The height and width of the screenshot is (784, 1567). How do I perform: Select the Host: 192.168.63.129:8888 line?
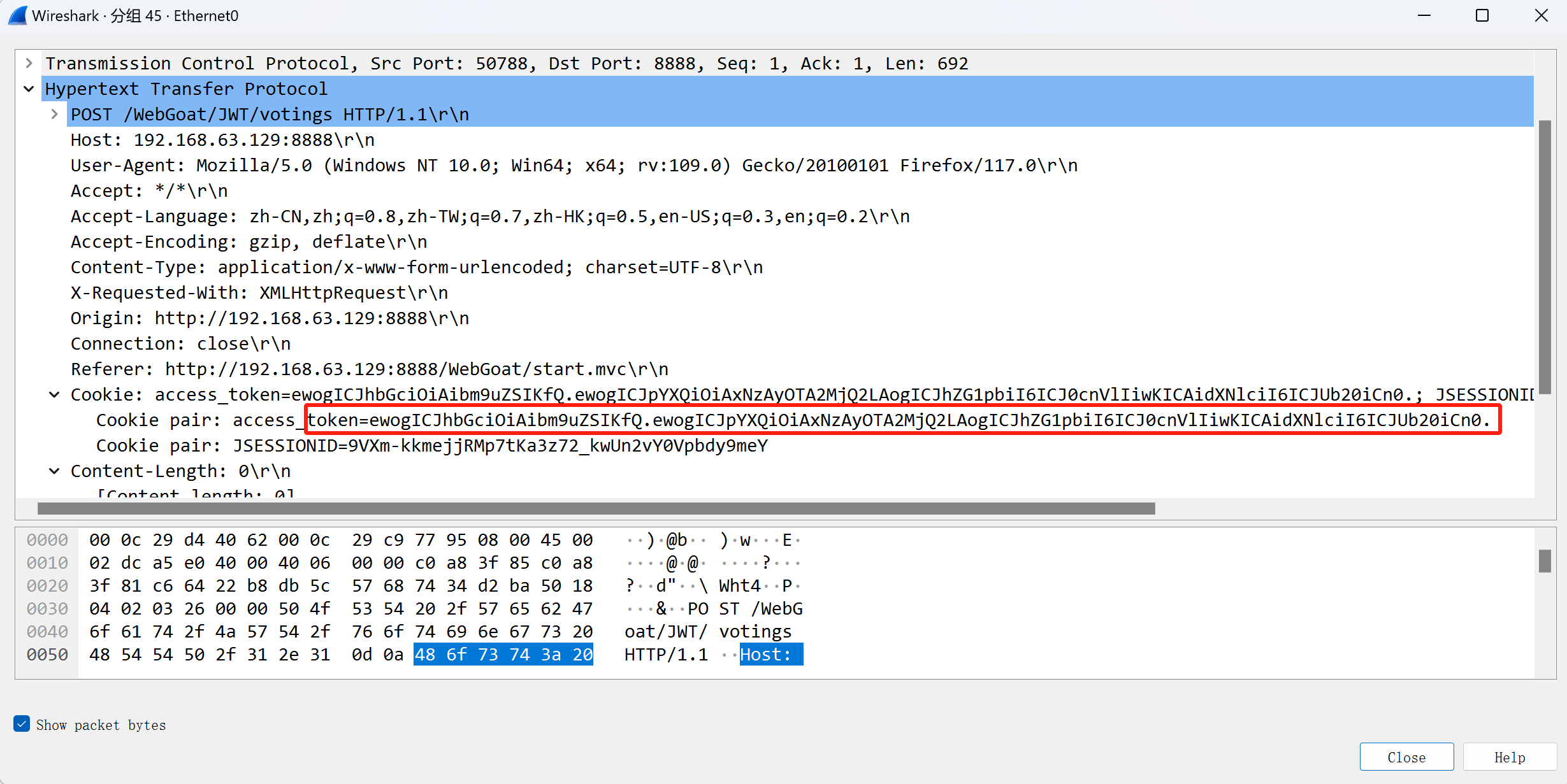click(222, 139)
